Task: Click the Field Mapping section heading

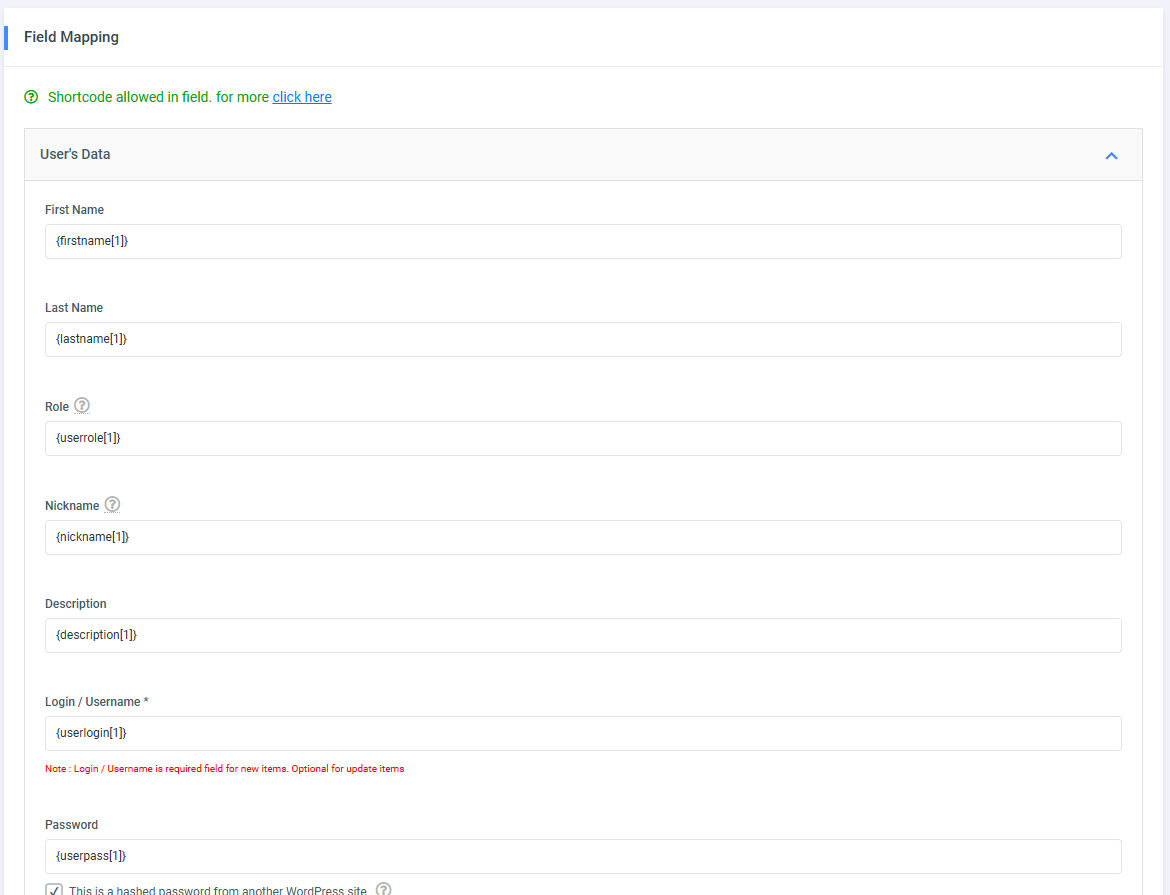Action: pyautogui.click(x=71, y=37)
